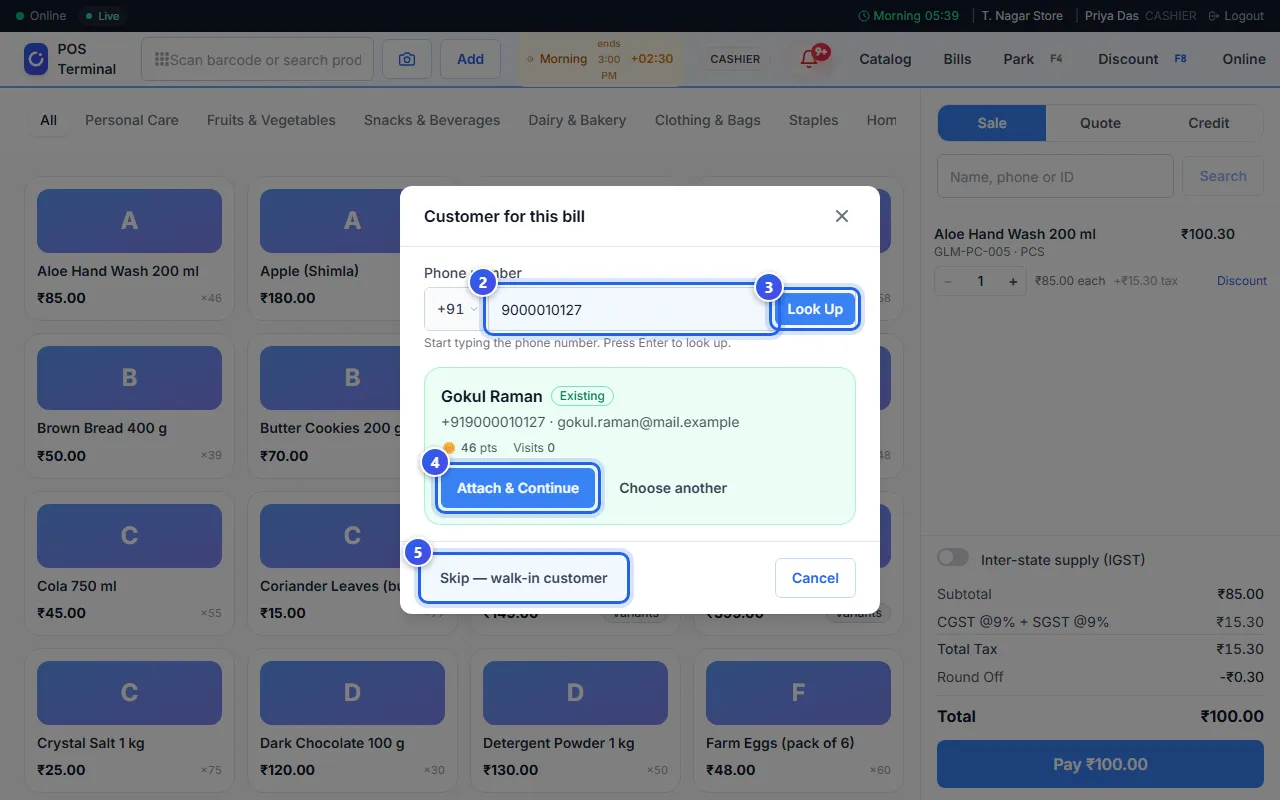Toggle the Inter-state supply (IGST) switch
The height and width of the screenshot is (800, 1280).
[x=953, y=558]
